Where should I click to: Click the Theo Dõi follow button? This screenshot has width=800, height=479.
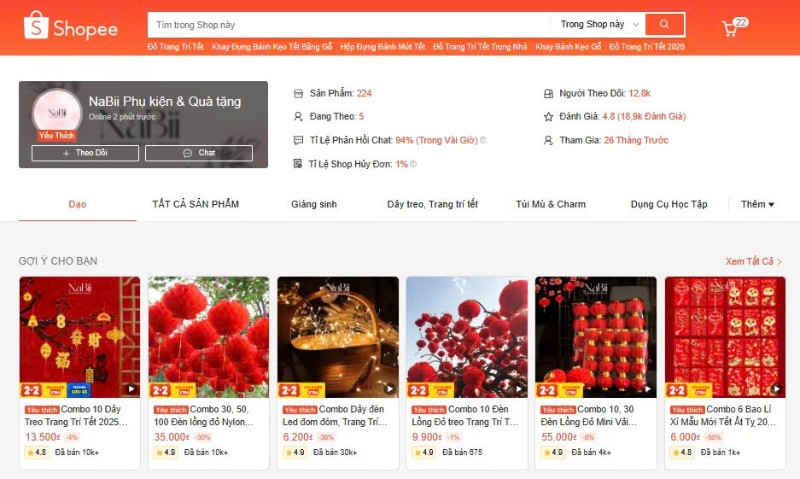85,153
